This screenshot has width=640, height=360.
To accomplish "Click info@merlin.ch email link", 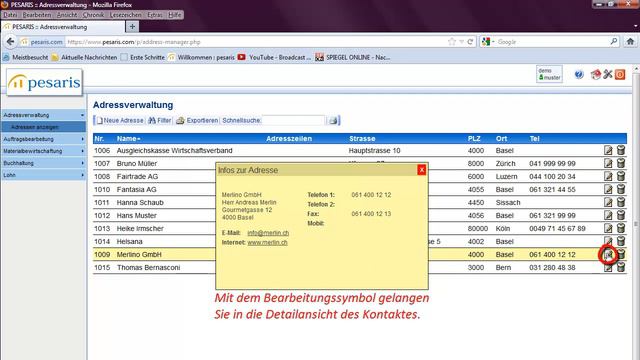I will pos(268,233).
